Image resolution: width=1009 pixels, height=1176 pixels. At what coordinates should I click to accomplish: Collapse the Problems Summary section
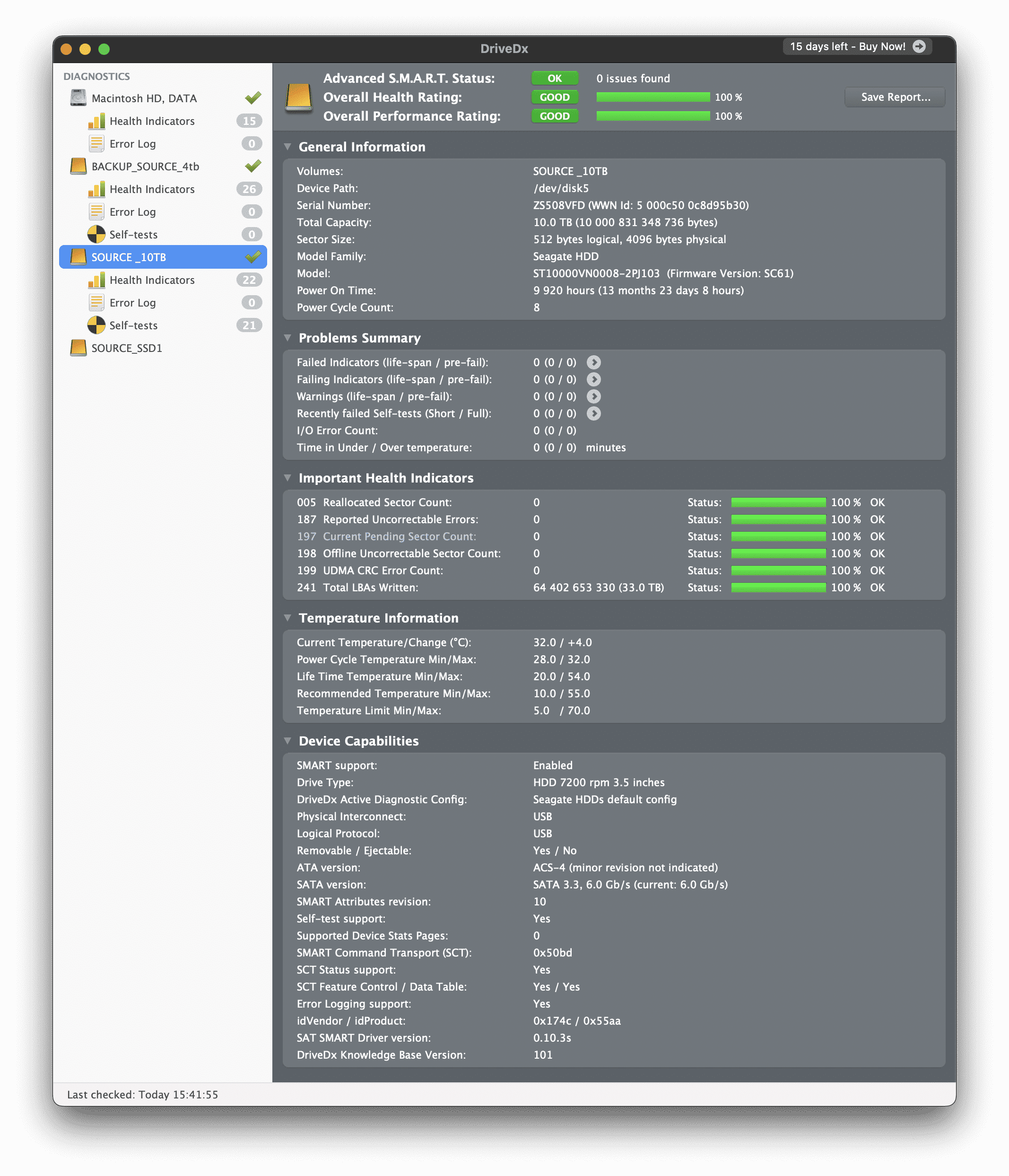pyautogui.click(x=287, y=338)
